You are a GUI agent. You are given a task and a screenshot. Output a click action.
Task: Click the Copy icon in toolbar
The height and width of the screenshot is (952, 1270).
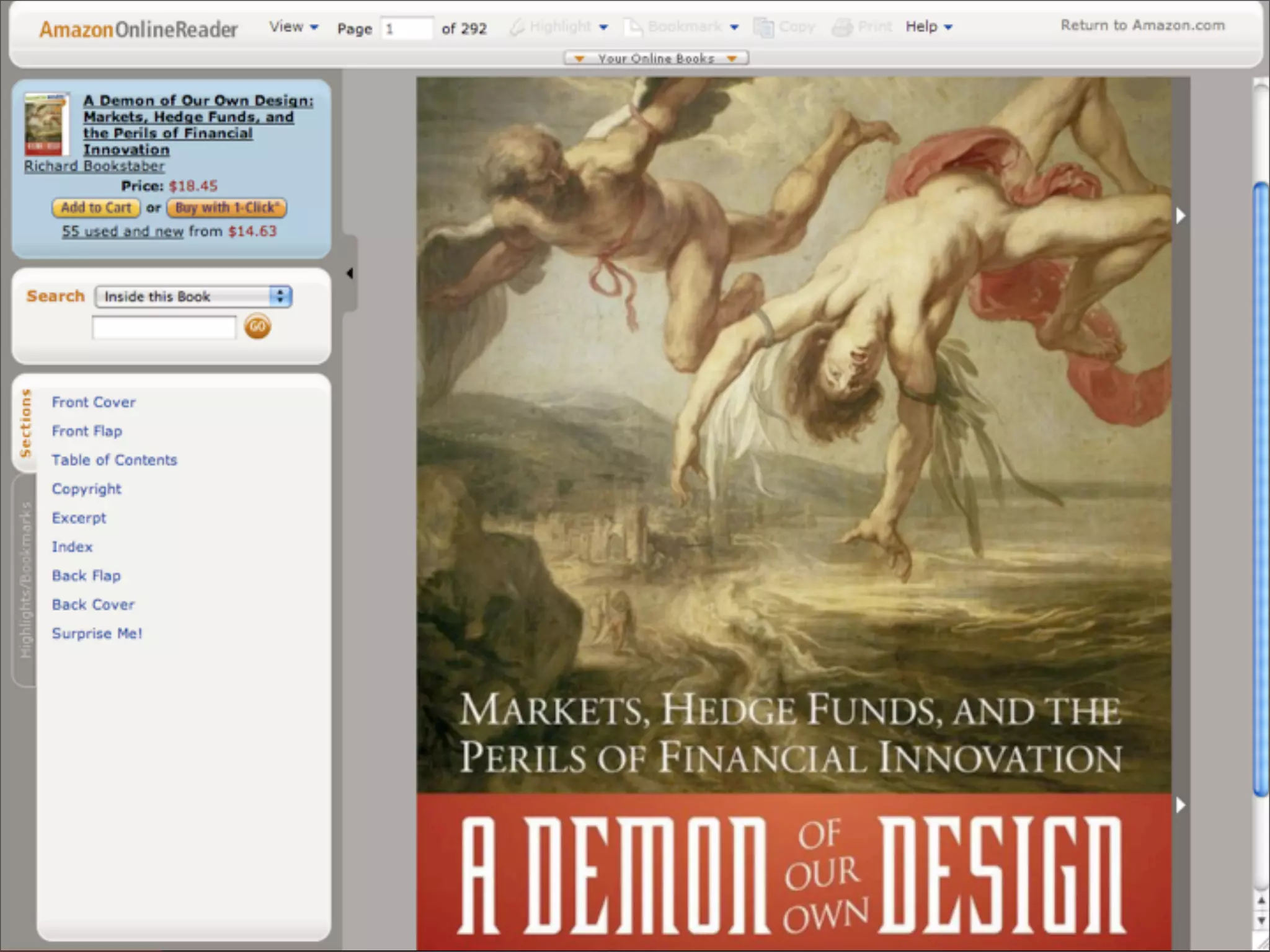click(763, 27)
